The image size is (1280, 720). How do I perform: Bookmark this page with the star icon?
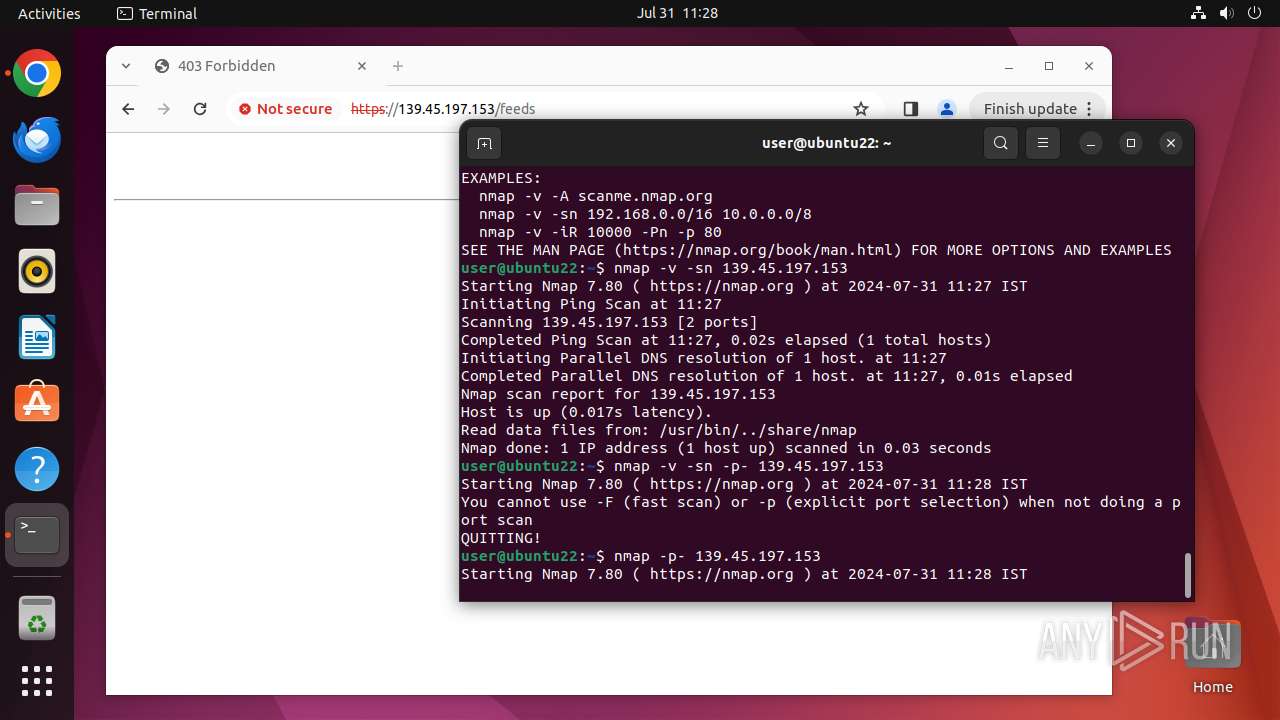(x=861, y=109)
